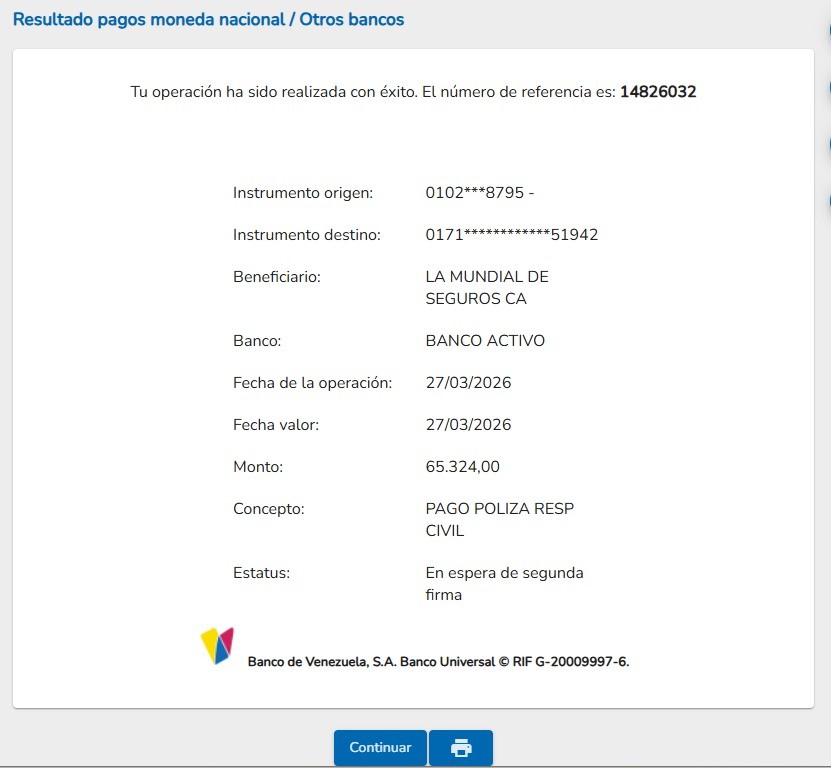Click the Banco de Venezuela logo
831x768 pixels.
[217, 646]
